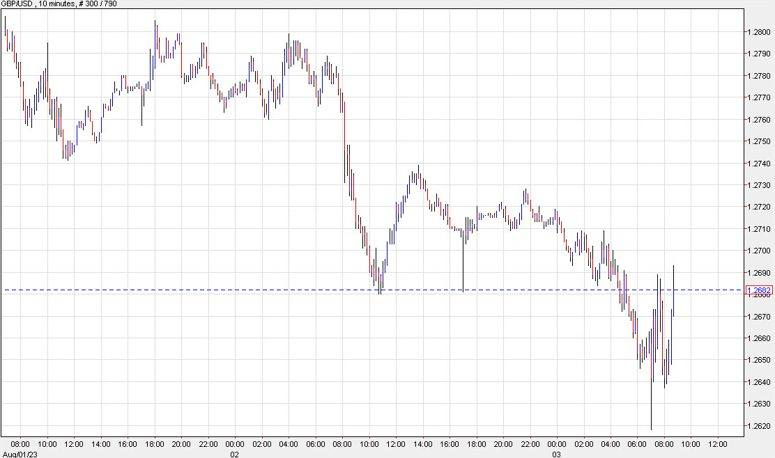775x458 pixels.
Task: Click the 1.2700 price axis label
Action: tap(759, 251)
